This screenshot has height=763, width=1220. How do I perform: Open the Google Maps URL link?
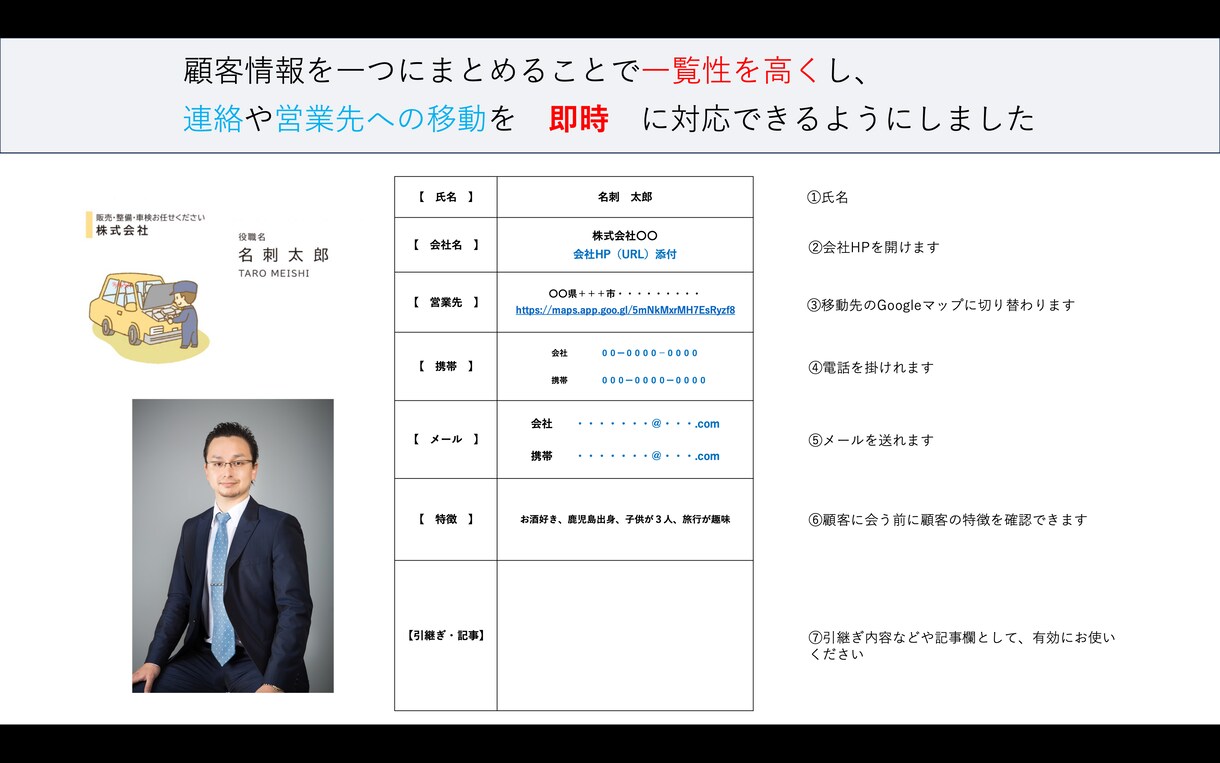coord(625,310)
